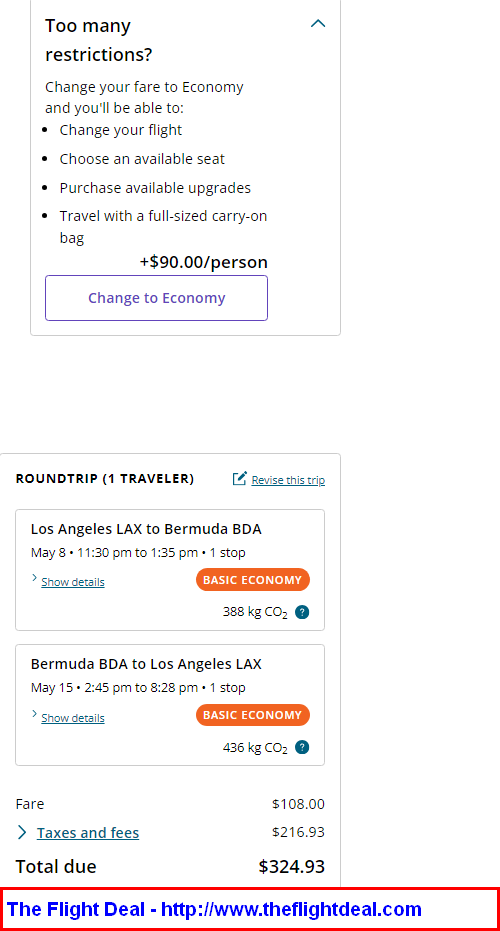Click the Change to Economy button
The image size is (500, 931).
click(156, 298)
